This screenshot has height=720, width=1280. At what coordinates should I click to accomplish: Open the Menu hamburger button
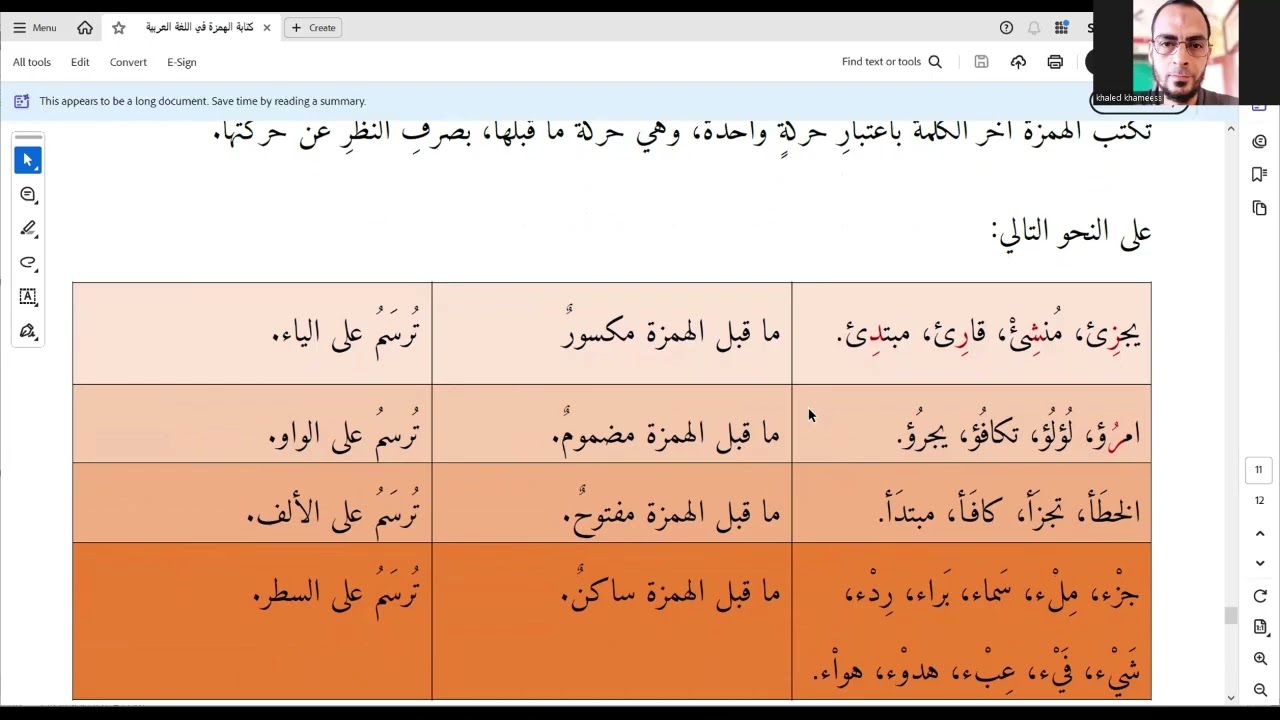[34, 28]
